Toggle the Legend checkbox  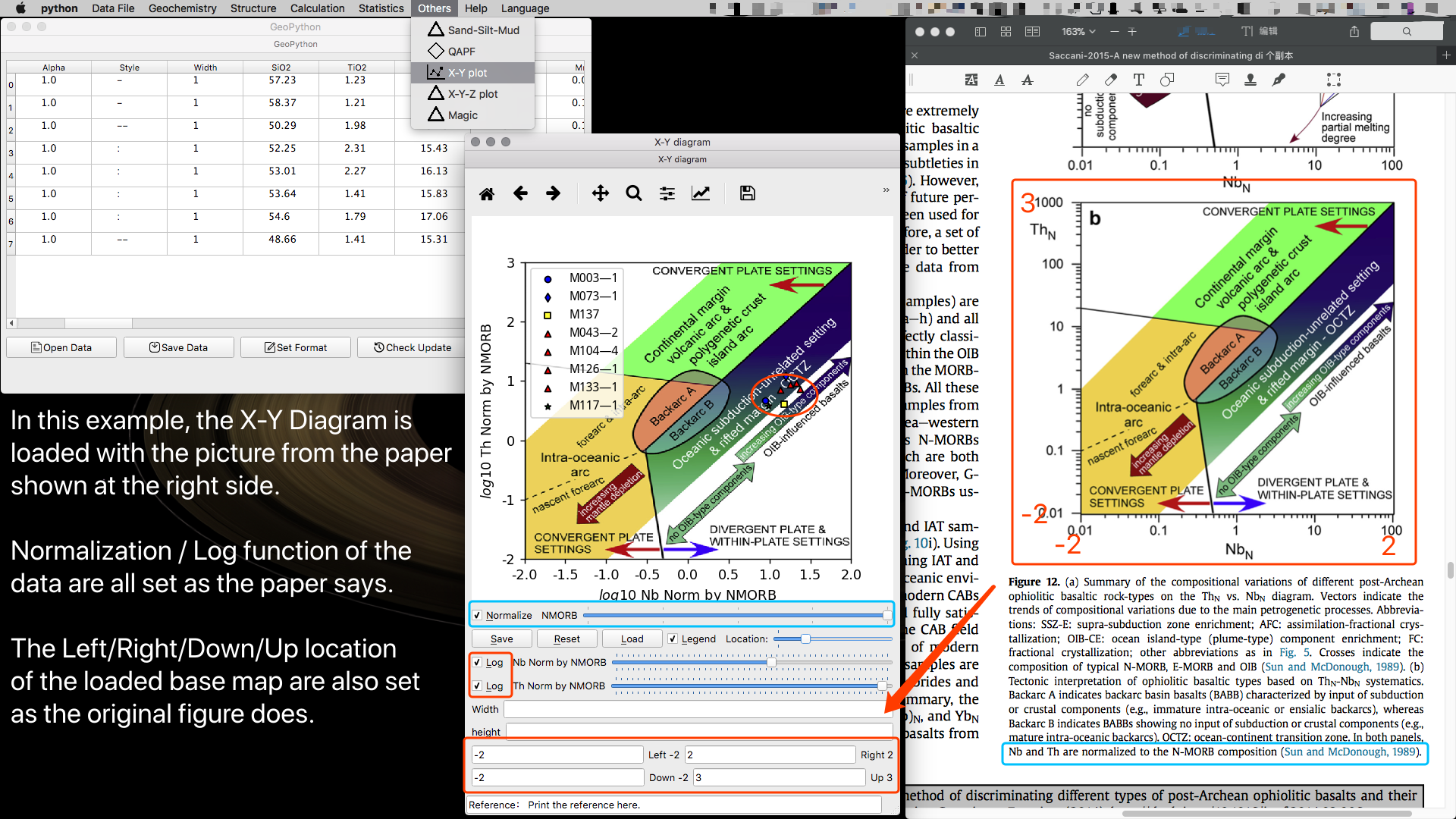673,639
